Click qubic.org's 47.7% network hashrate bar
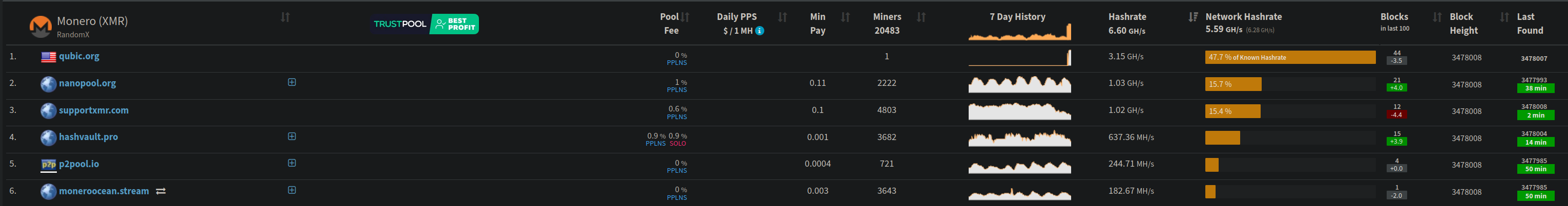This screenshot has height=206, width=1568. click(1290, 58)
